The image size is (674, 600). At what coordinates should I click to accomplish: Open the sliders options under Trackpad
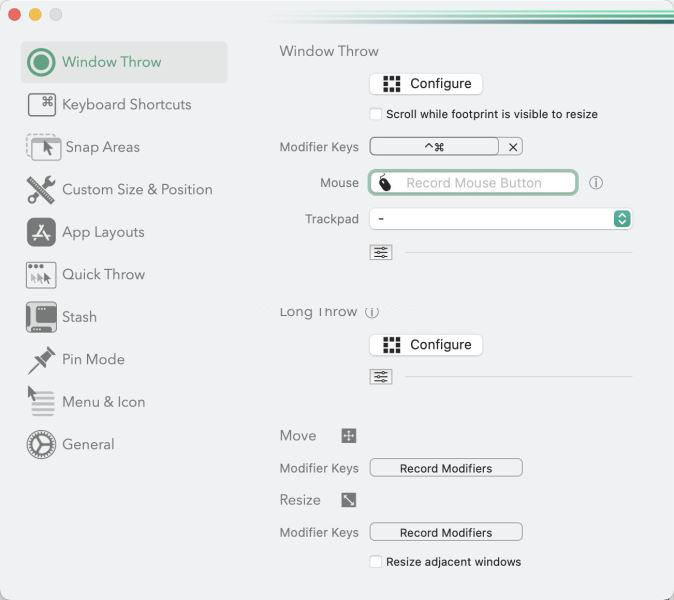[x=381, y=252]
